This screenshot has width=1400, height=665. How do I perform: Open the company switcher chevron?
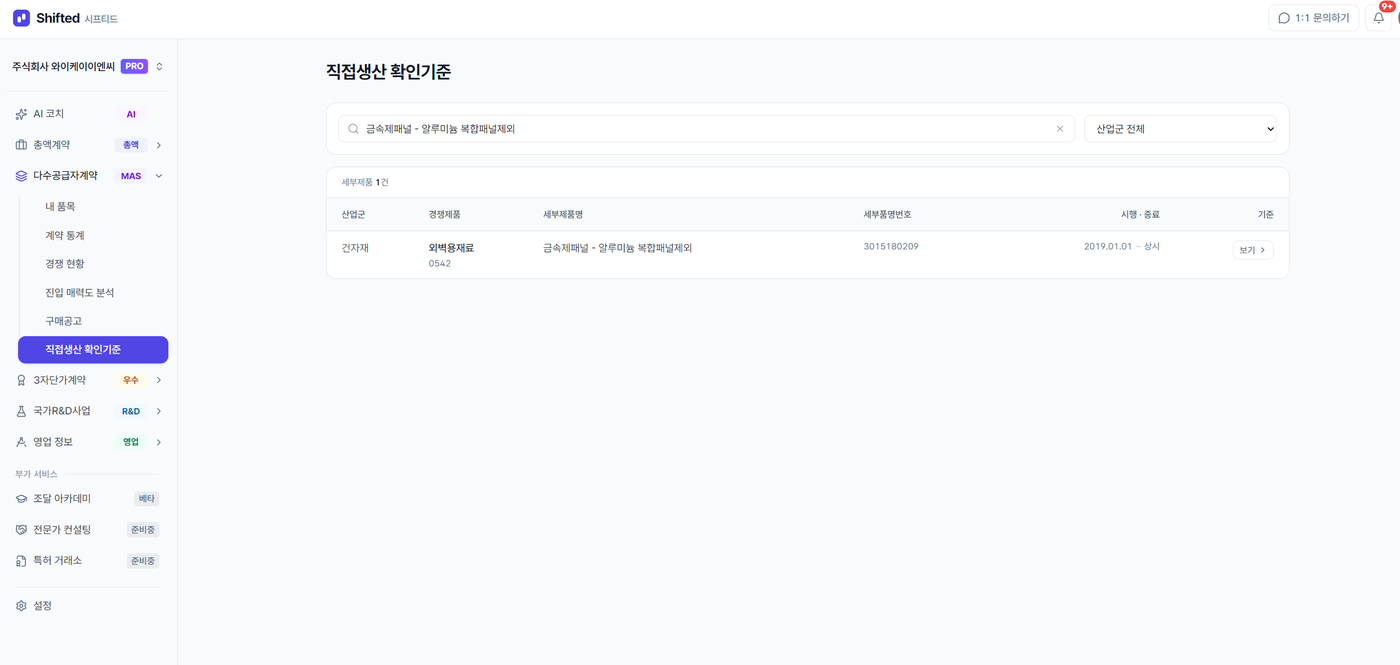click(x=159, y=67)
